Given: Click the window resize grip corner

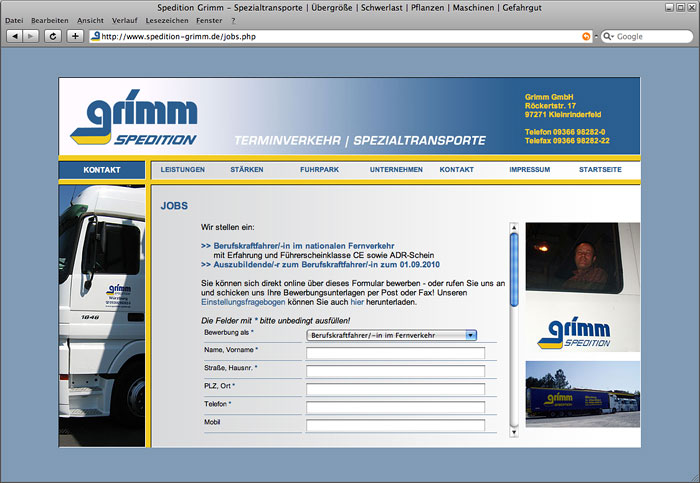Looking at the screenshot, I should tap(695, 478).
